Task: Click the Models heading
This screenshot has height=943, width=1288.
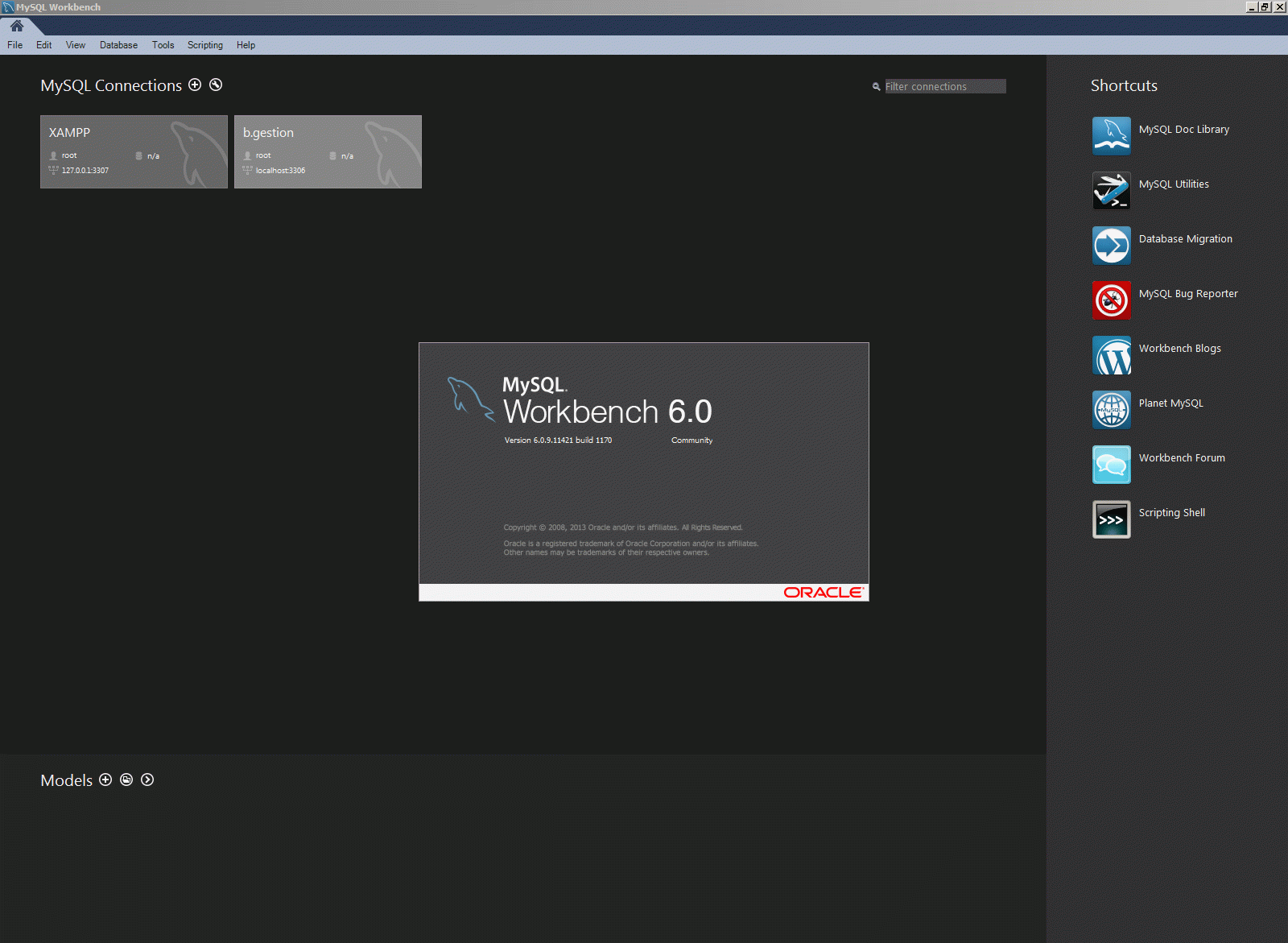Action: click(x=67, y=780)
